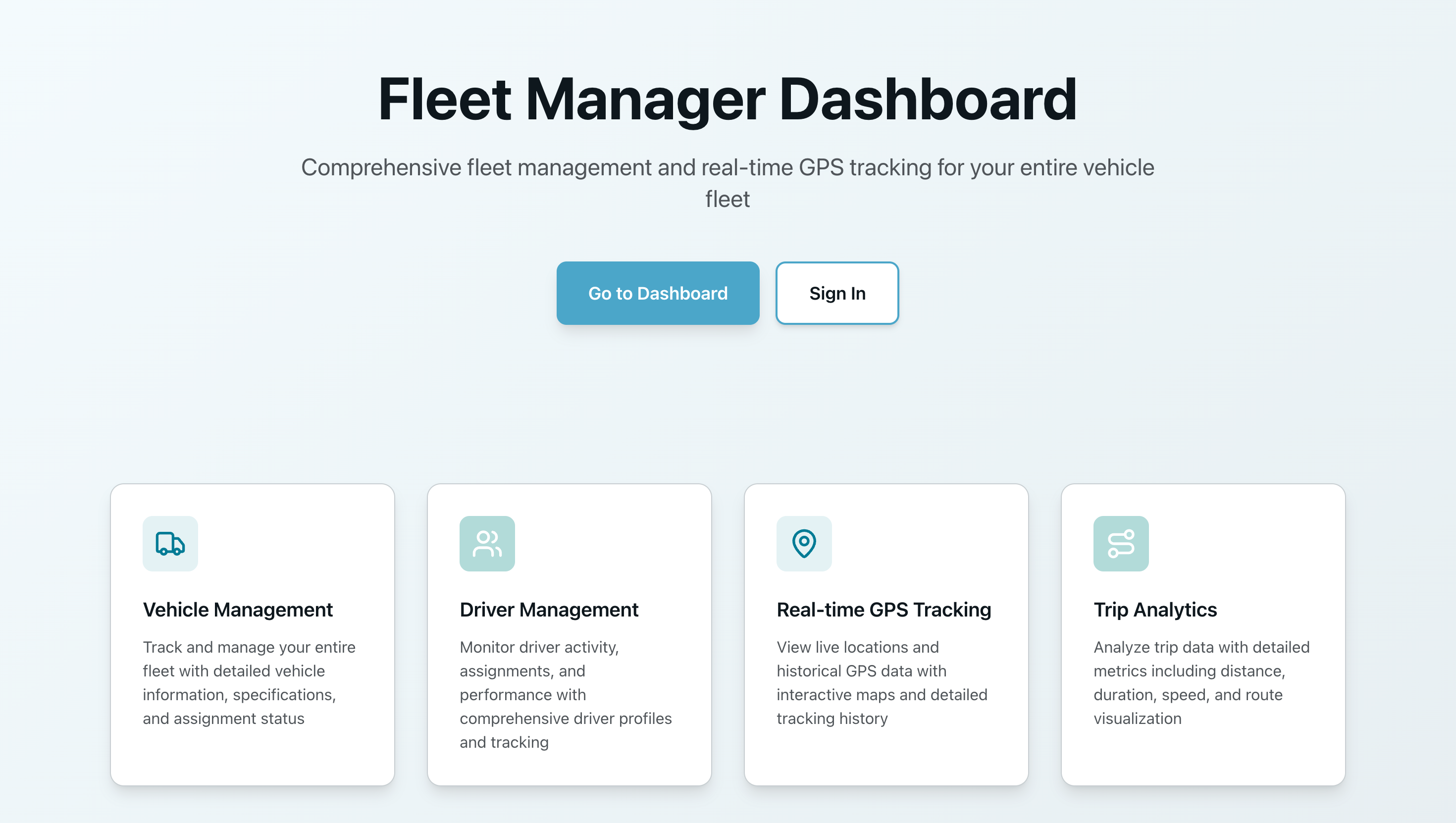Click the Vehicle Management description paragraph
The height and width of the screenshot is (823, 1456).
point(249,682)
